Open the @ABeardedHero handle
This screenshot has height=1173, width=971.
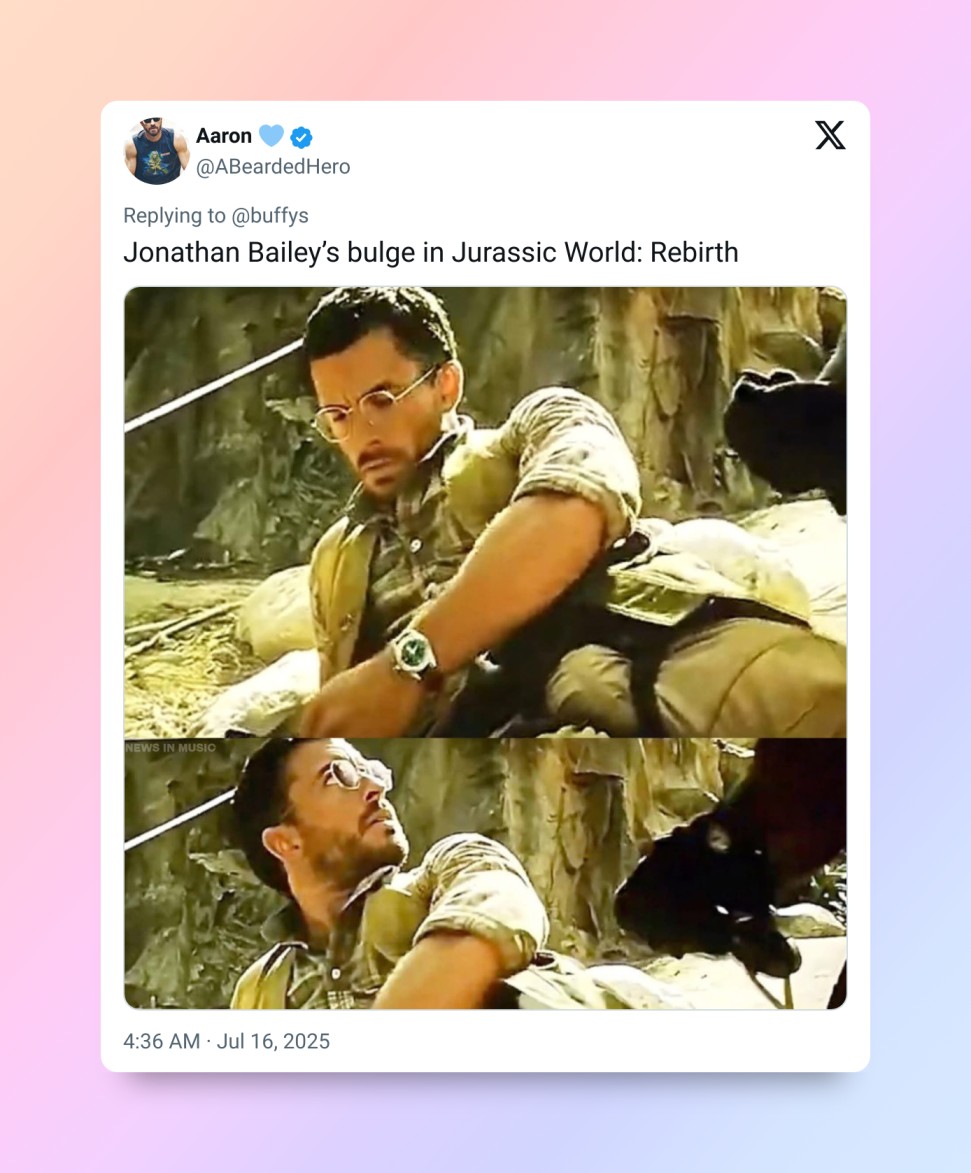273,167
